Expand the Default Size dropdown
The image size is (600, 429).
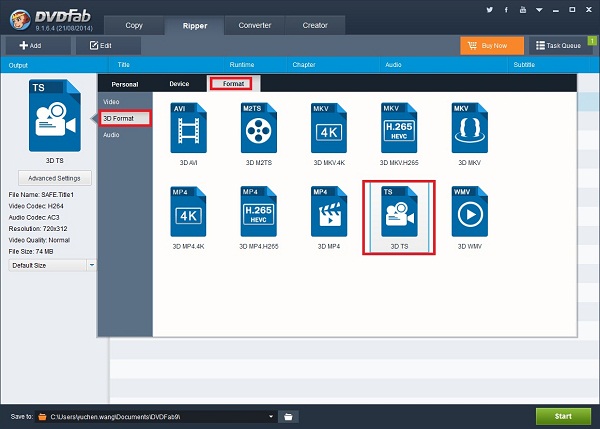[x=91, y=265]
